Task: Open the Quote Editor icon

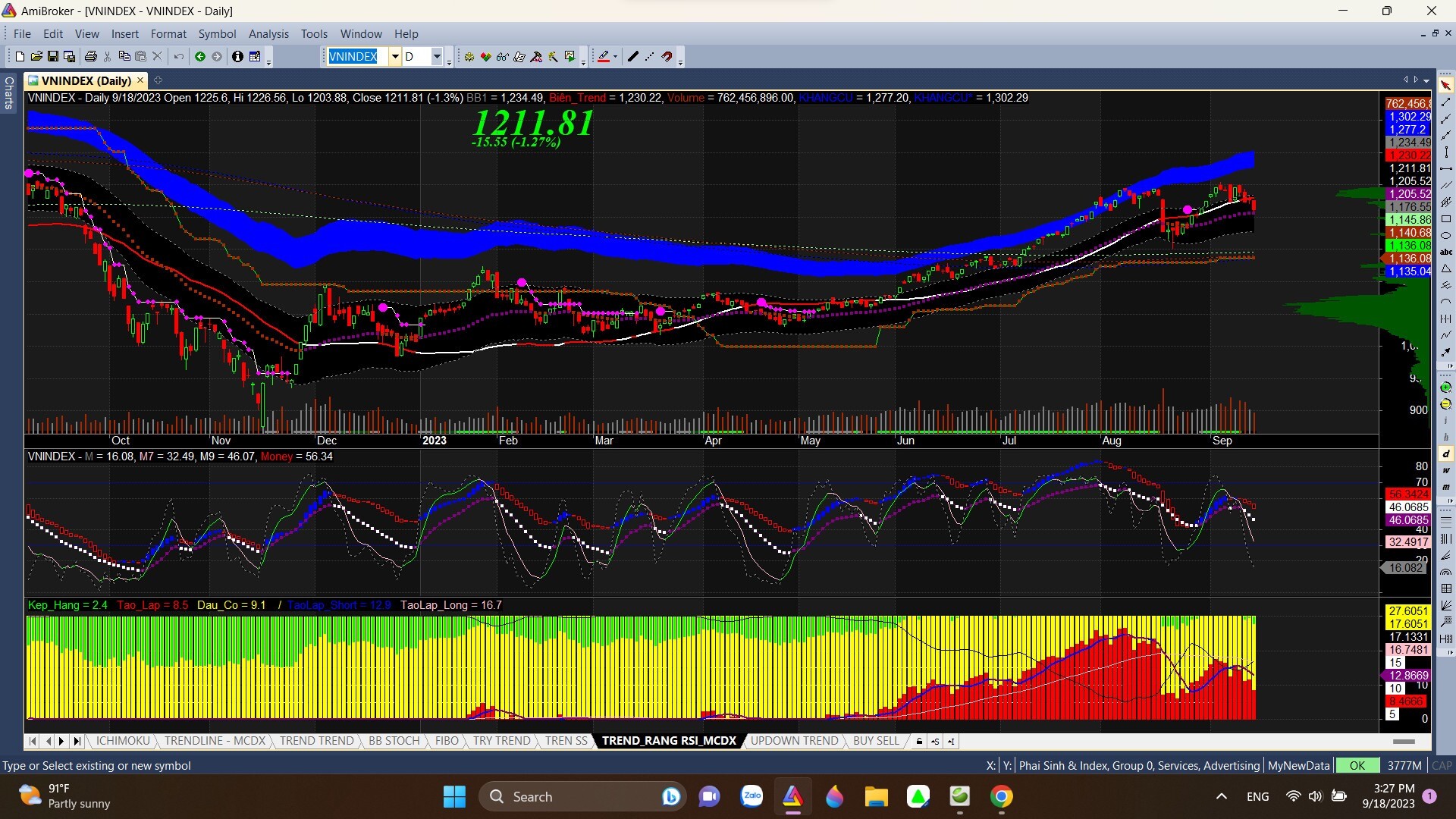Action: point(255,57)
